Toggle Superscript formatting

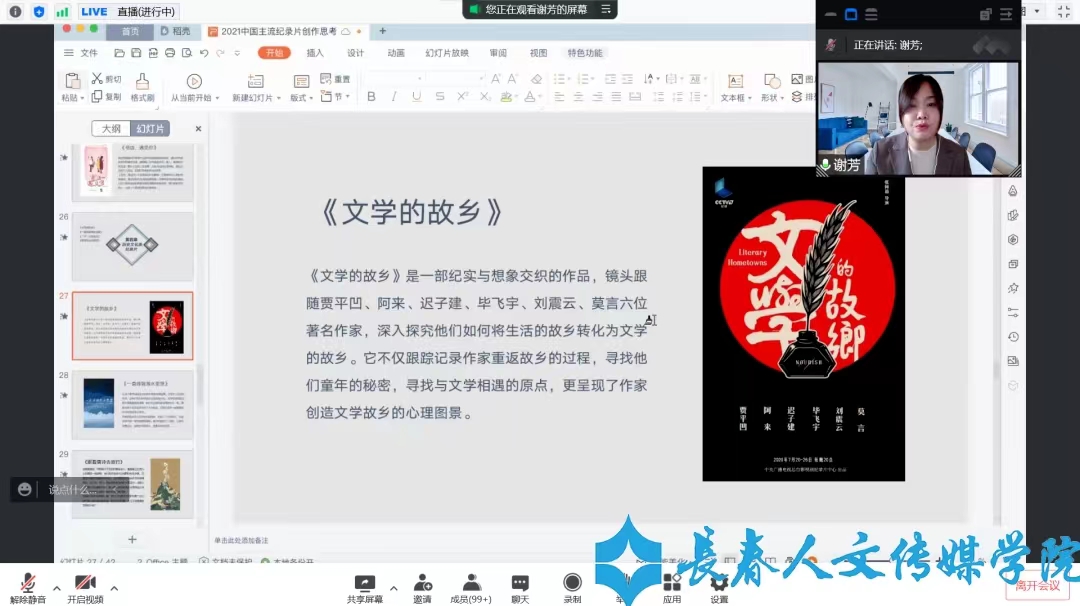(463, 97)
